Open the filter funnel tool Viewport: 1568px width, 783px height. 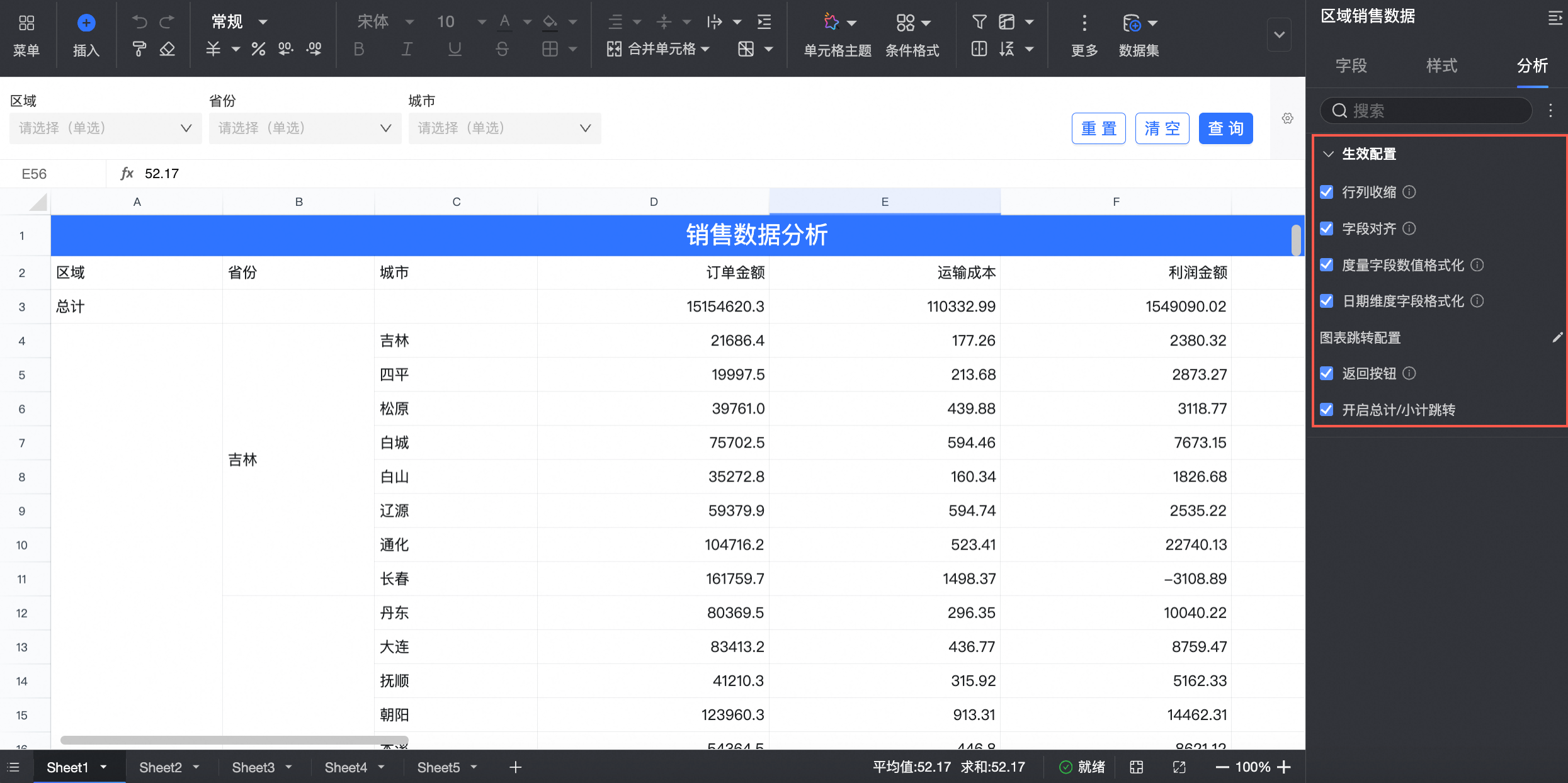(979, 23)
